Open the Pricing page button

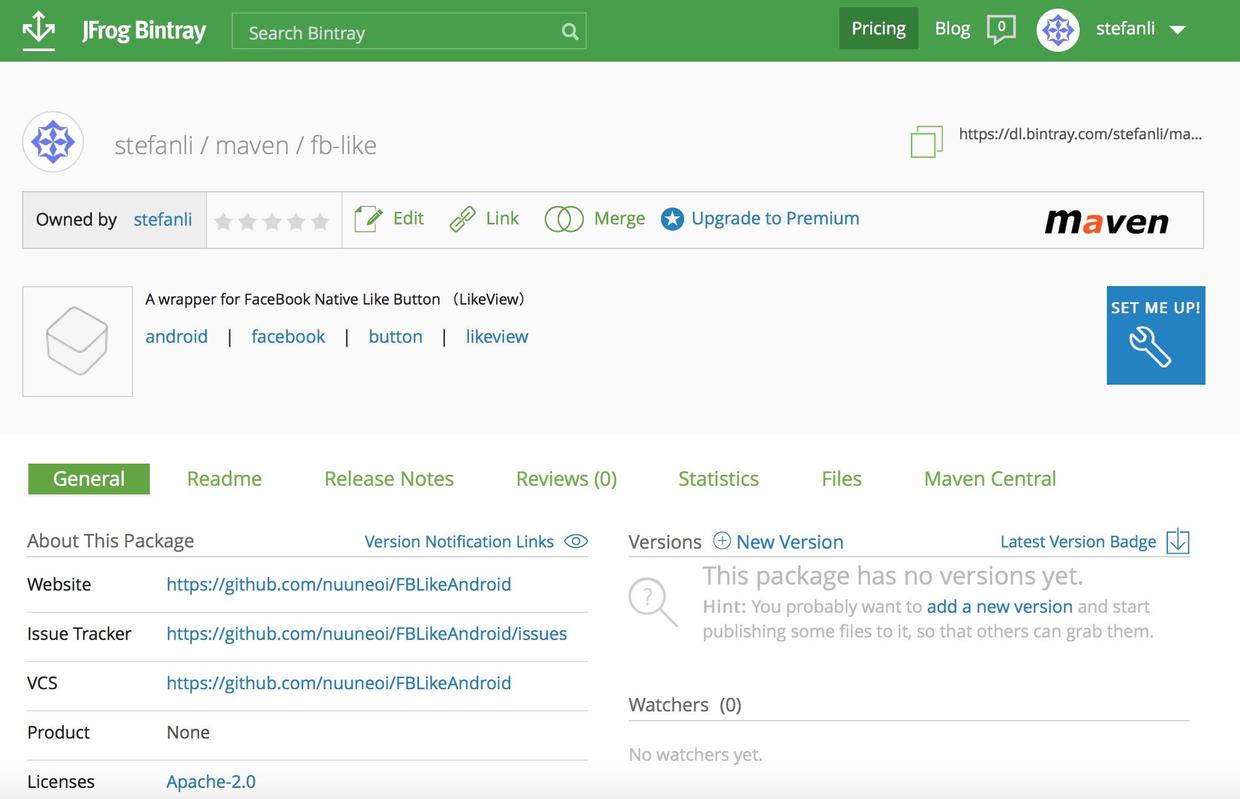click(x=878, y=29)
